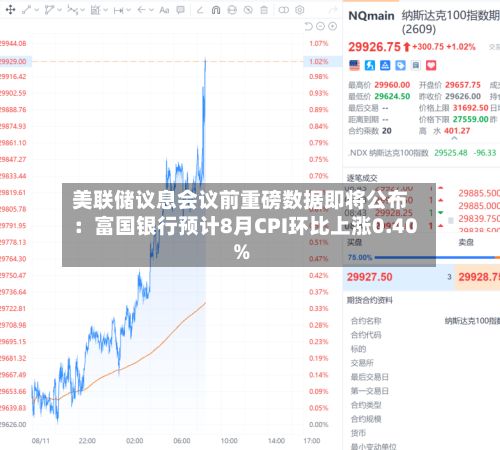The height and width of the screenshot is (450, 500).
Task: Toggle the lock drawings tool
Action: click(232, 10)
